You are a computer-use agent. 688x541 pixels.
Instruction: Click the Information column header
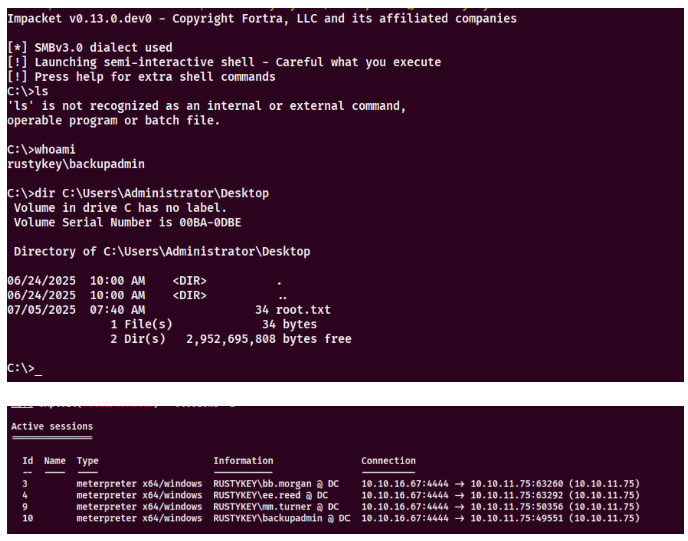tap(243, 461)
